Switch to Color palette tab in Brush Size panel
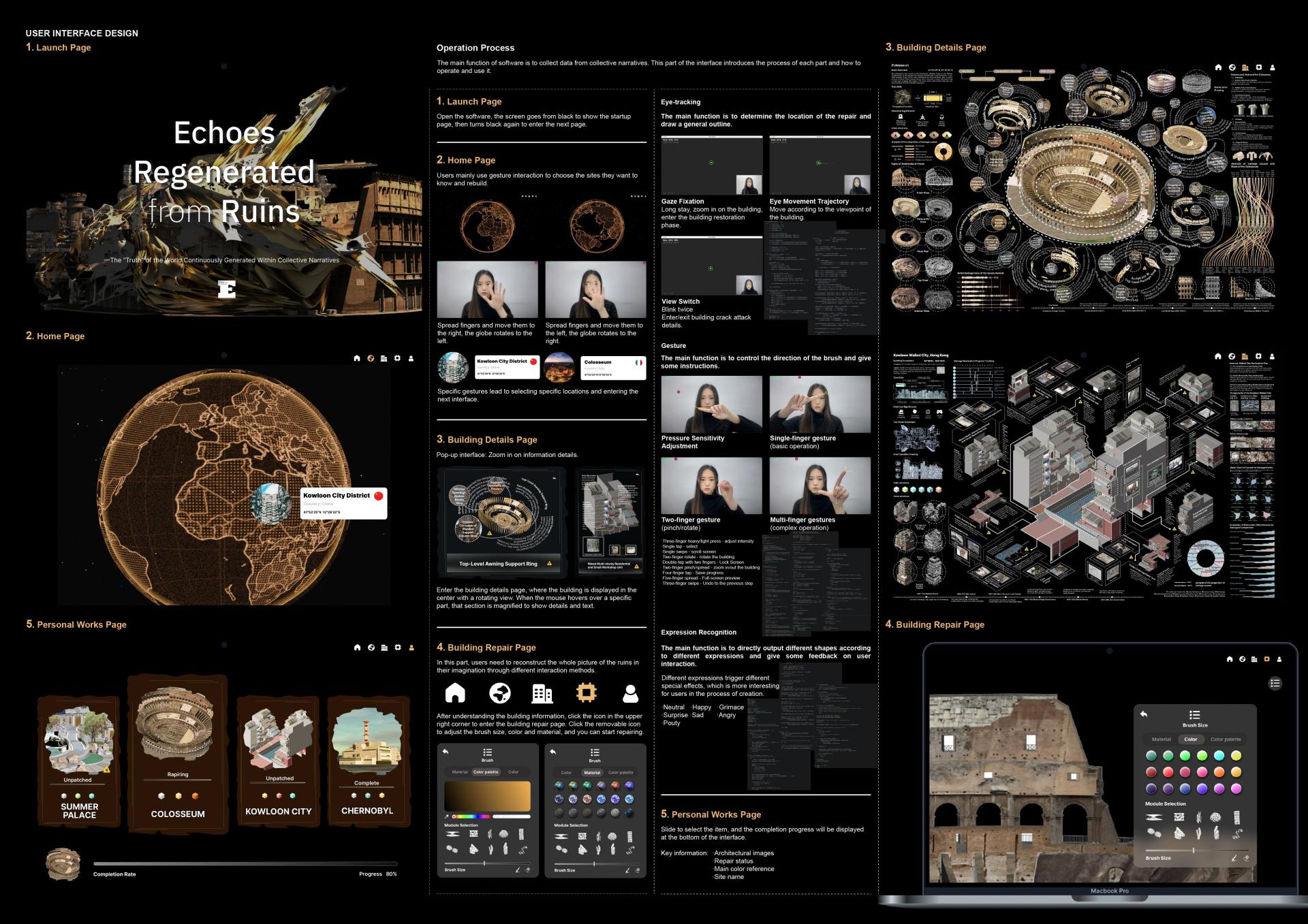Image resolution: width=1308 pixels, height=924 pixels. point(1226,739)
